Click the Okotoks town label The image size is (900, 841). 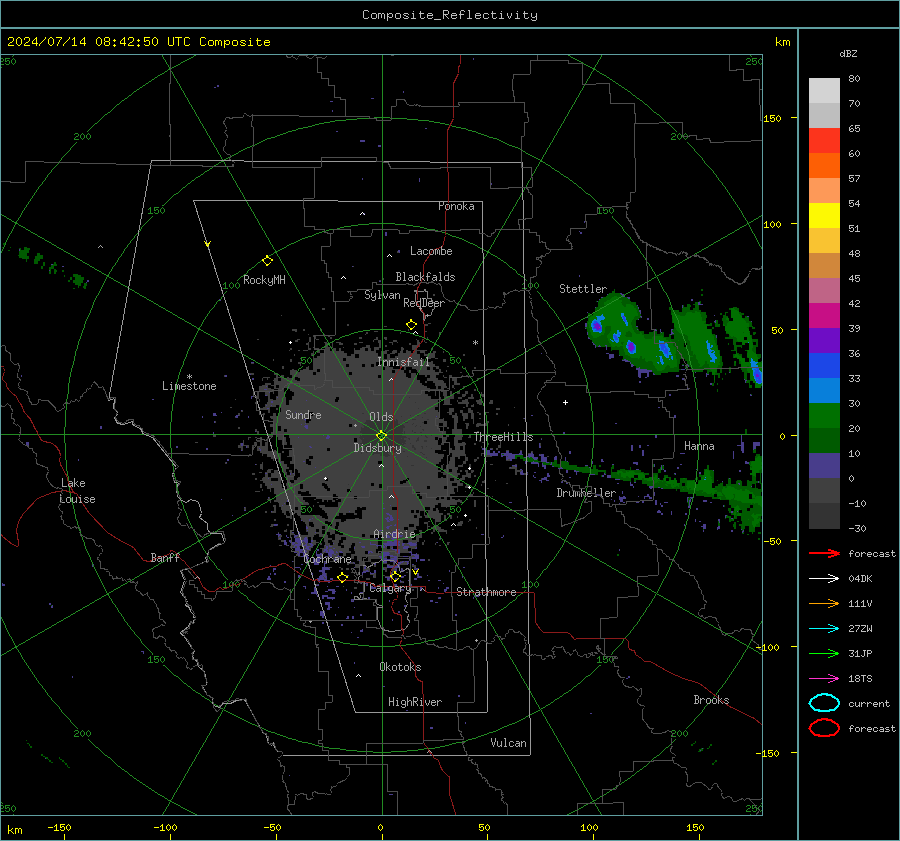[x=400, y=667]
